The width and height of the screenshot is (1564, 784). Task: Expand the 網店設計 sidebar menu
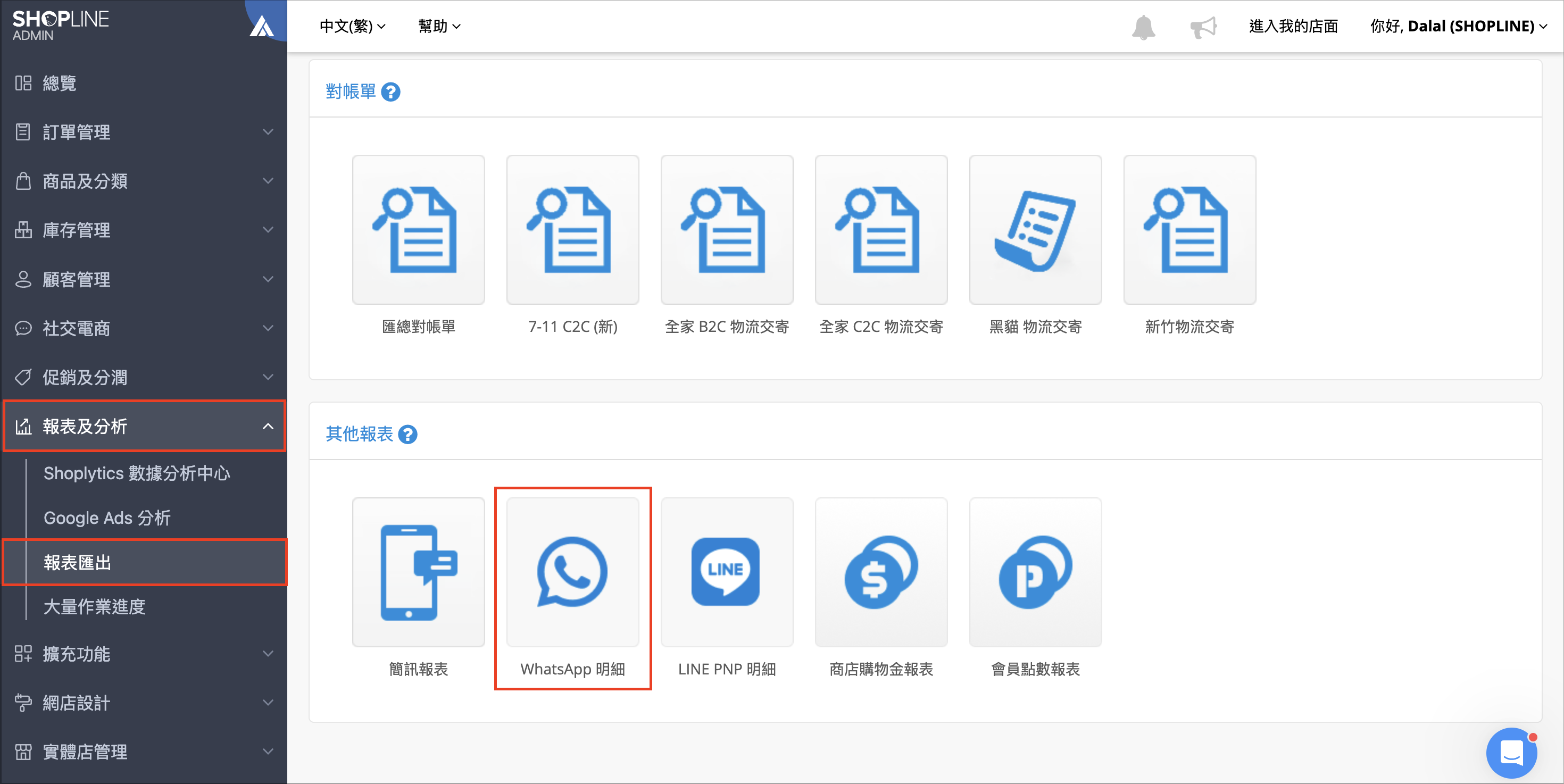[144, 703]
